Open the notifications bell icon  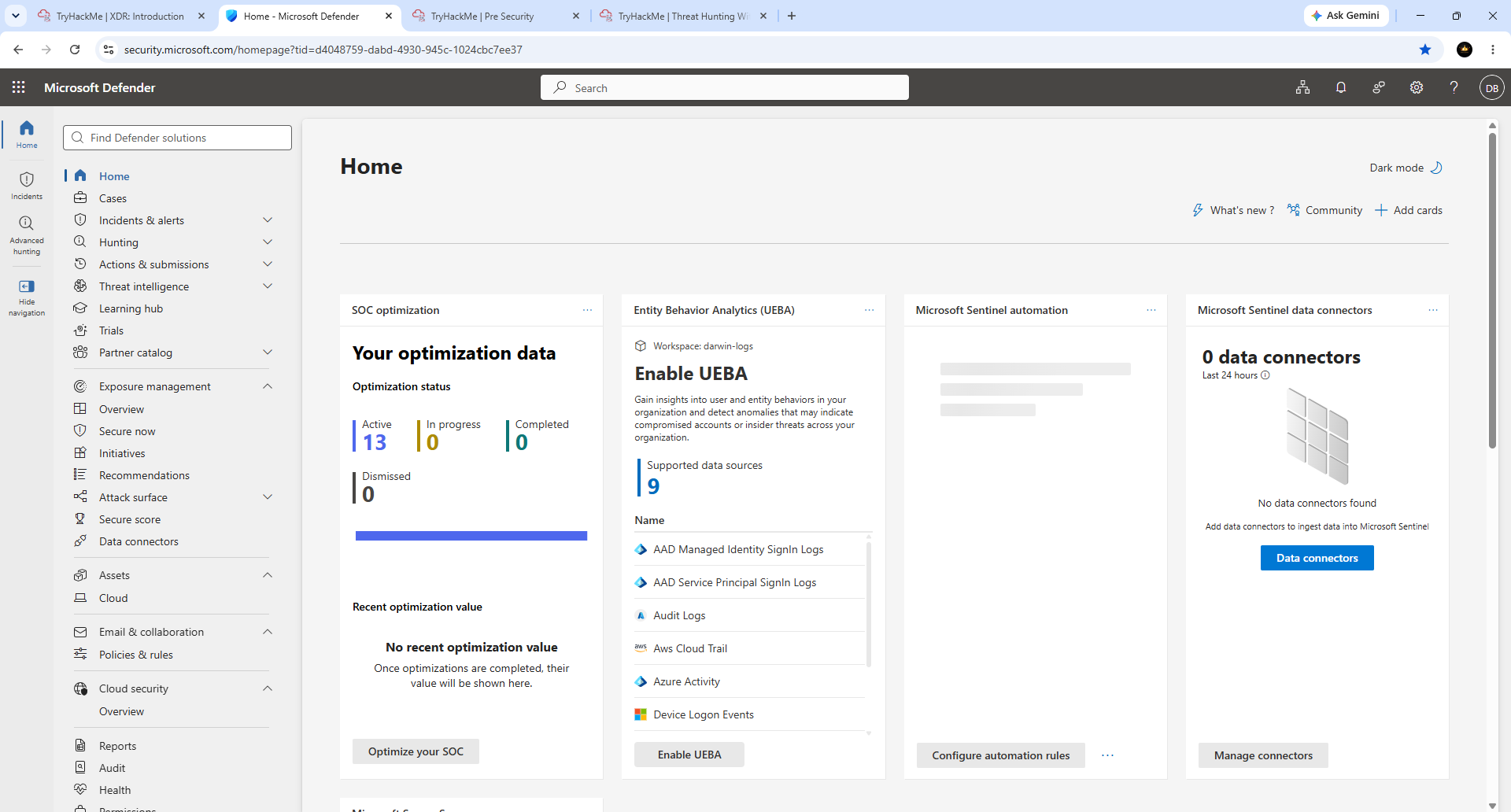1341,87
